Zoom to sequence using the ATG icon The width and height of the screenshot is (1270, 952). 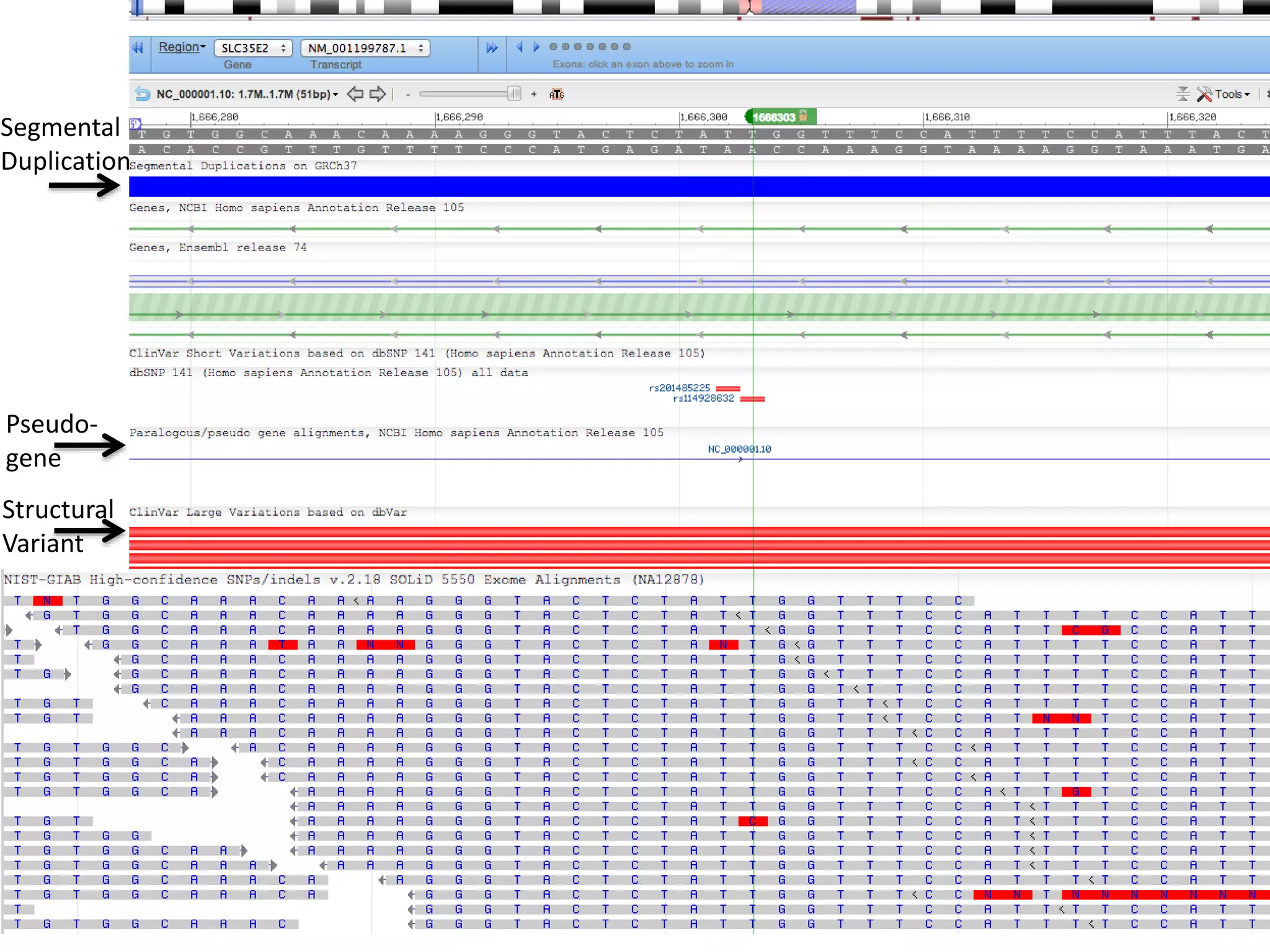pos(557,94)
